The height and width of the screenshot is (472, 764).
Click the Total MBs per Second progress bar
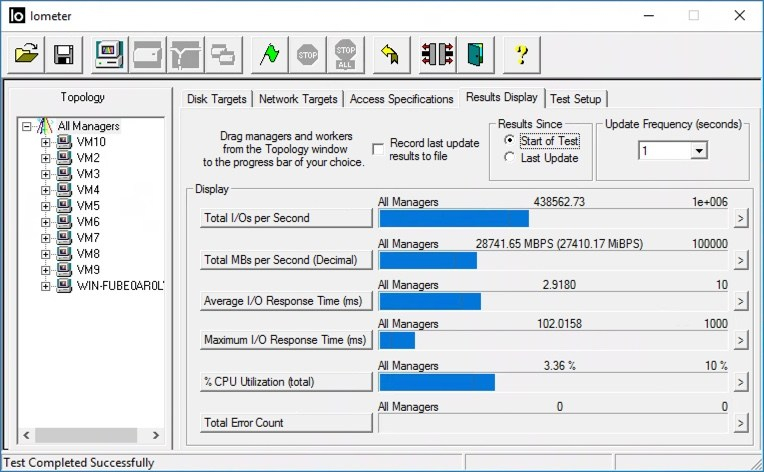(x=553, y=261)
